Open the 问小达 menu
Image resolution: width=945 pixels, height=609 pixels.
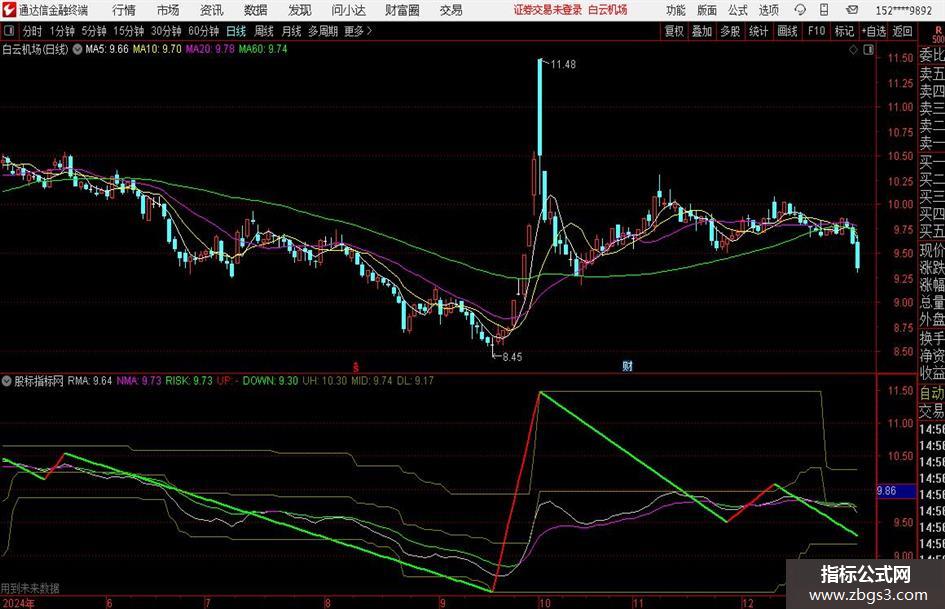click(348, 10)
